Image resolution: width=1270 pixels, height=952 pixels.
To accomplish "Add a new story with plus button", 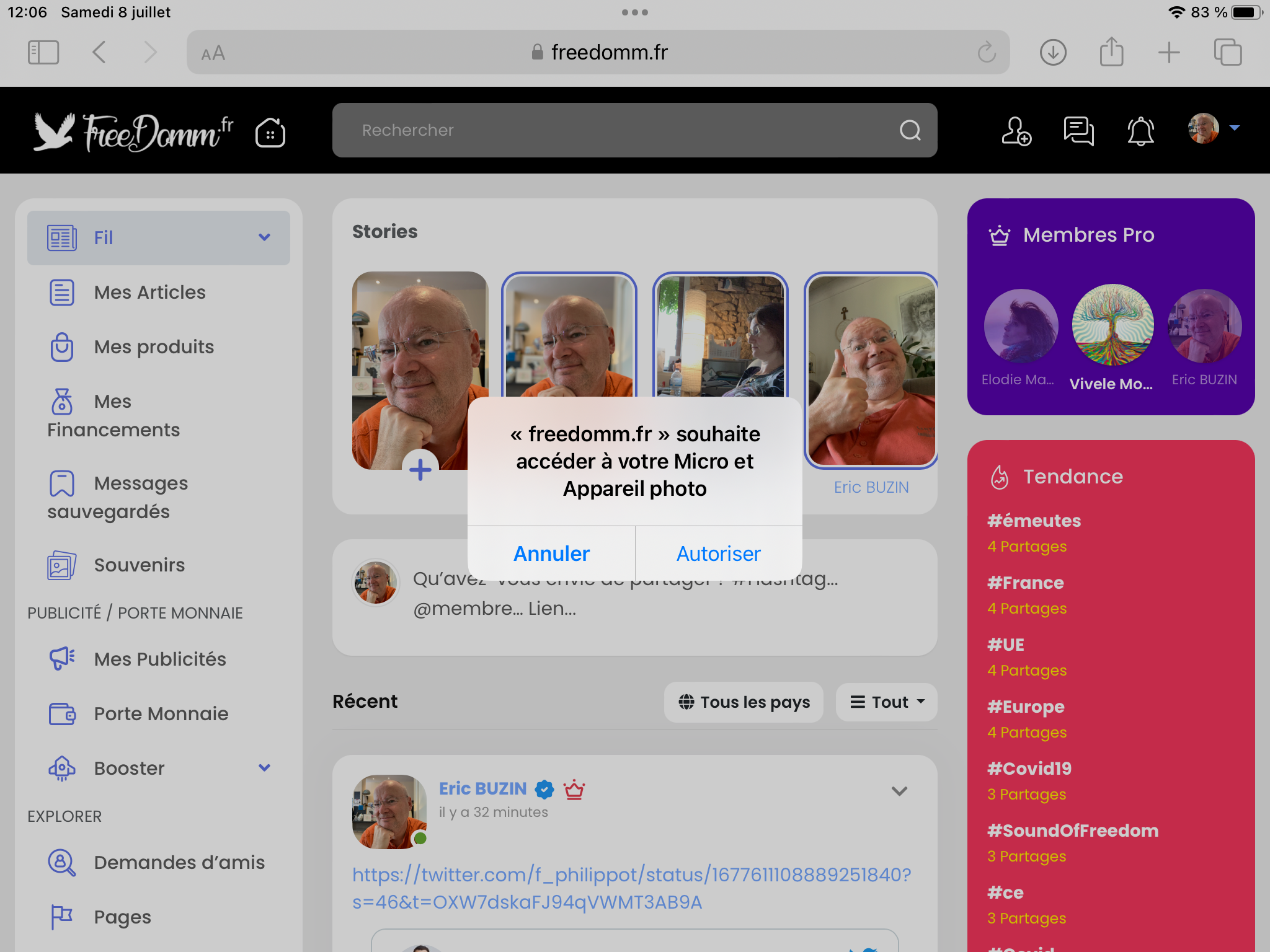I will pyautogui.click(x=420, y=469).
